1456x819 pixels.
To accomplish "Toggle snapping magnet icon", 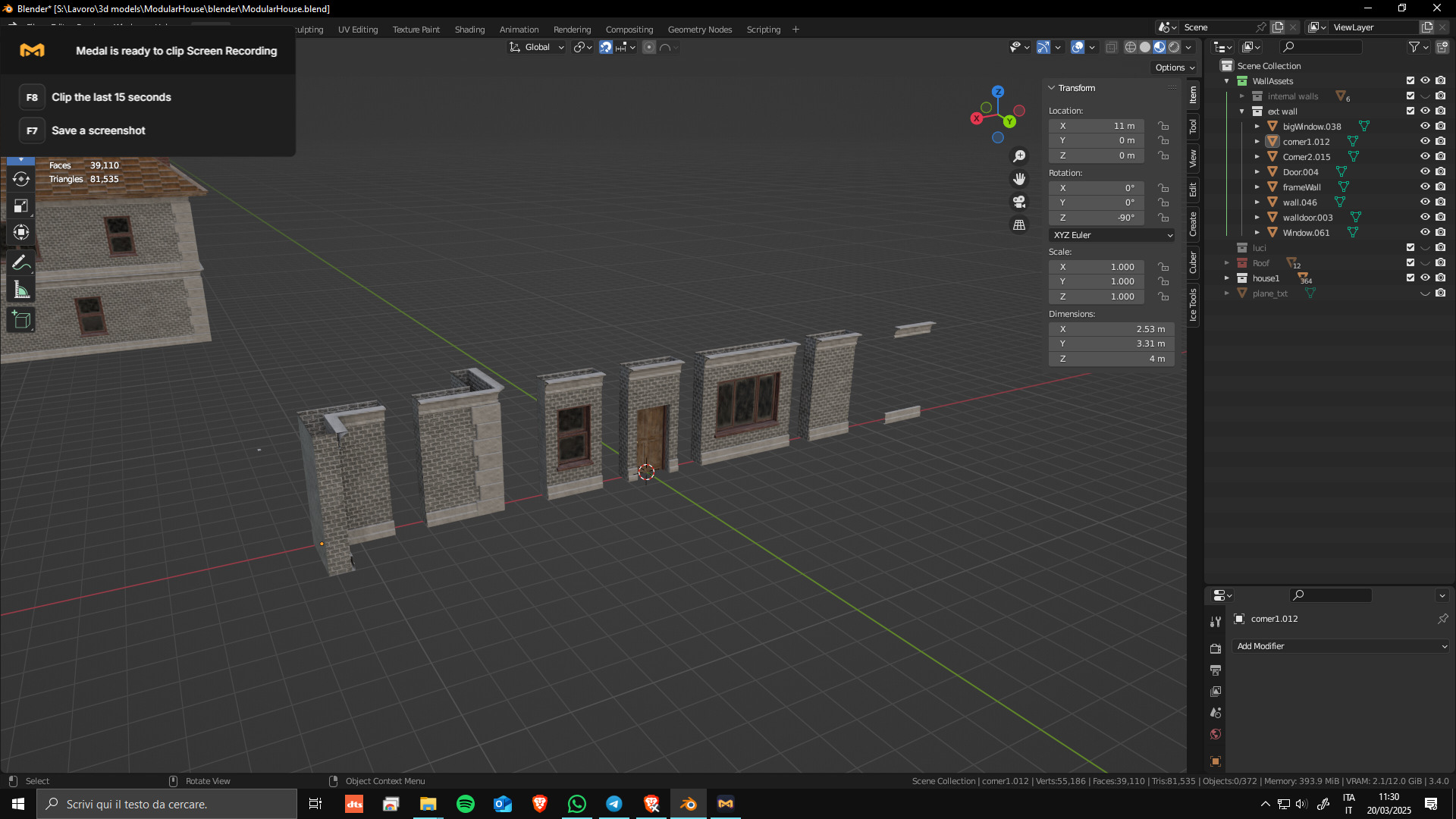I will [606, 47].
